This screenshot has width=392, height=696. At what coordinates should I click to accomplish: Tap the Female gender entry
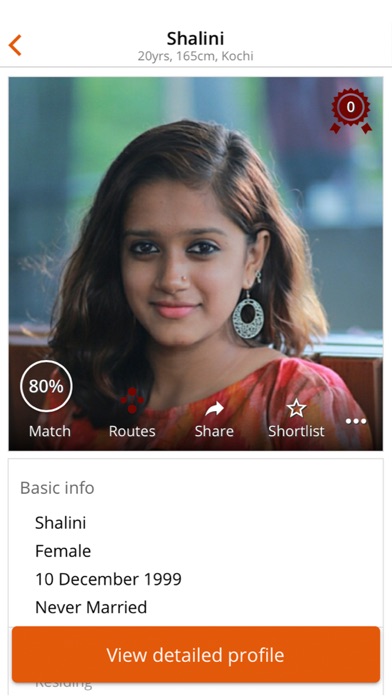click(63, 551)
